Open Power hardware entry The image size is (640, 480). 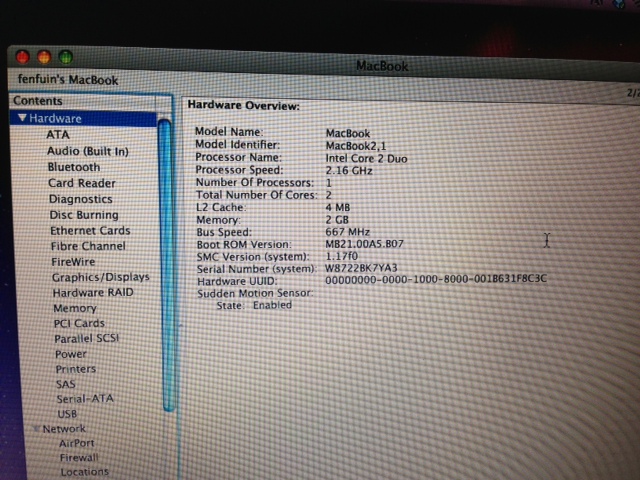tap(71, 354)
